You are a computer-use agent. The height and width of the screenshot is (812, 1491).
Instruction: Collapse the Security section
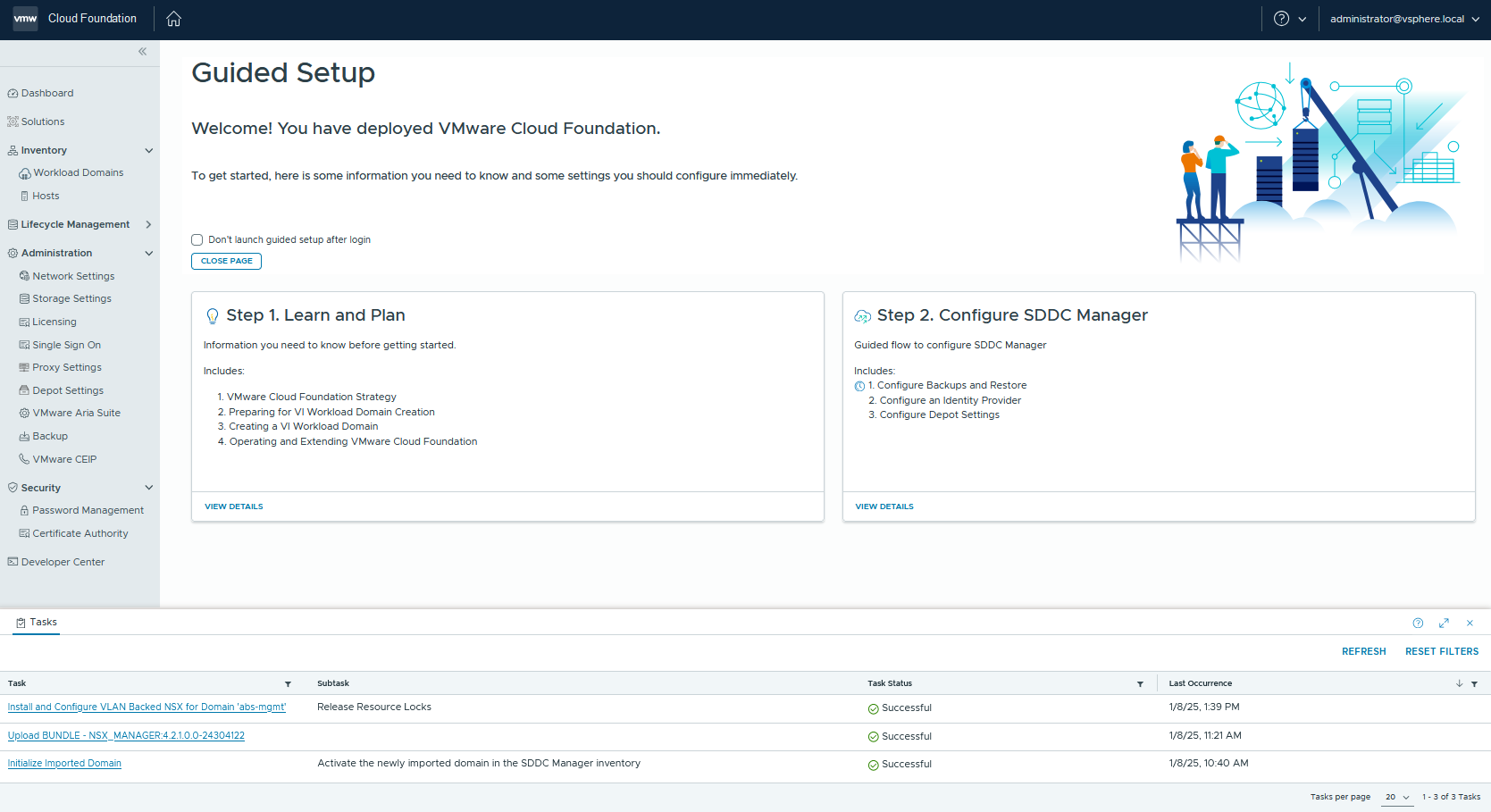pos(149,488)
